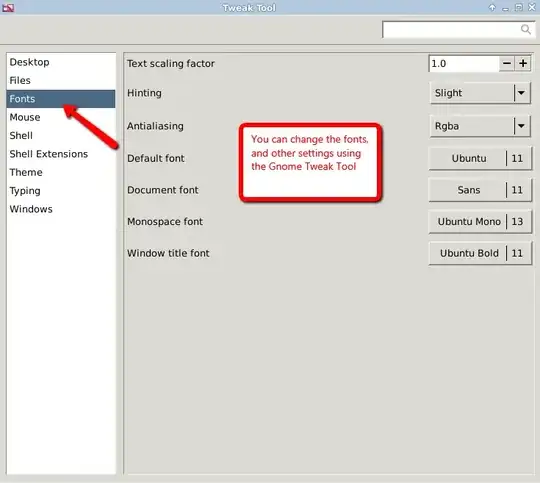Click the Text scaling factor value field
This screenshot has width=540, height=483.
464,63
